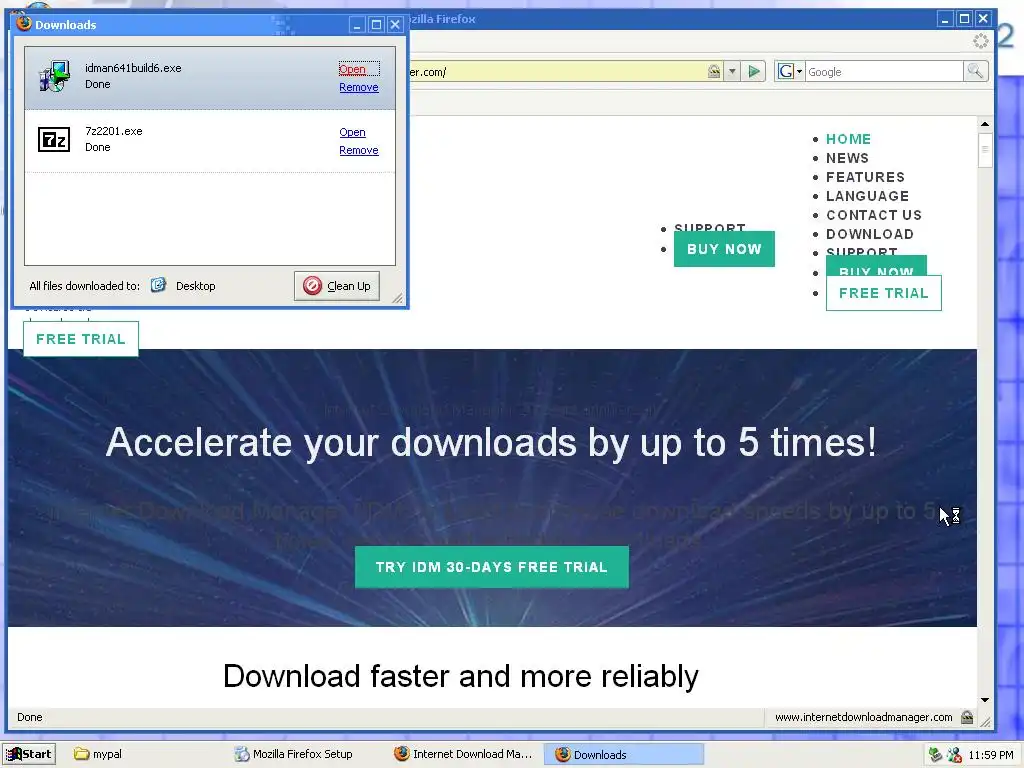Open FEATURES in the site navigation
The width and height of the screenshot is (1024, 768).
coord(865,177)
